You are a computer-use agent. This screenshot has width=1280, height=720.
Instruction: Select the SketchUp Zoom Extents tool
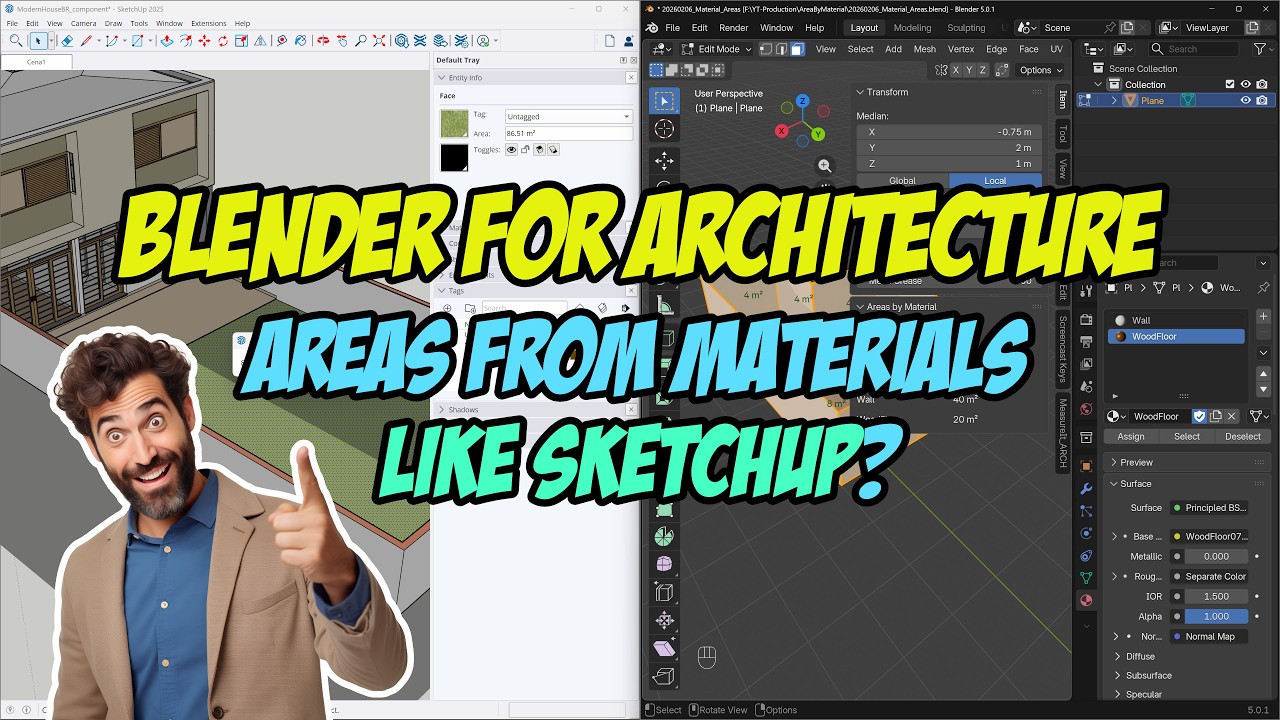pyautogui.click(x=380, y=41)
